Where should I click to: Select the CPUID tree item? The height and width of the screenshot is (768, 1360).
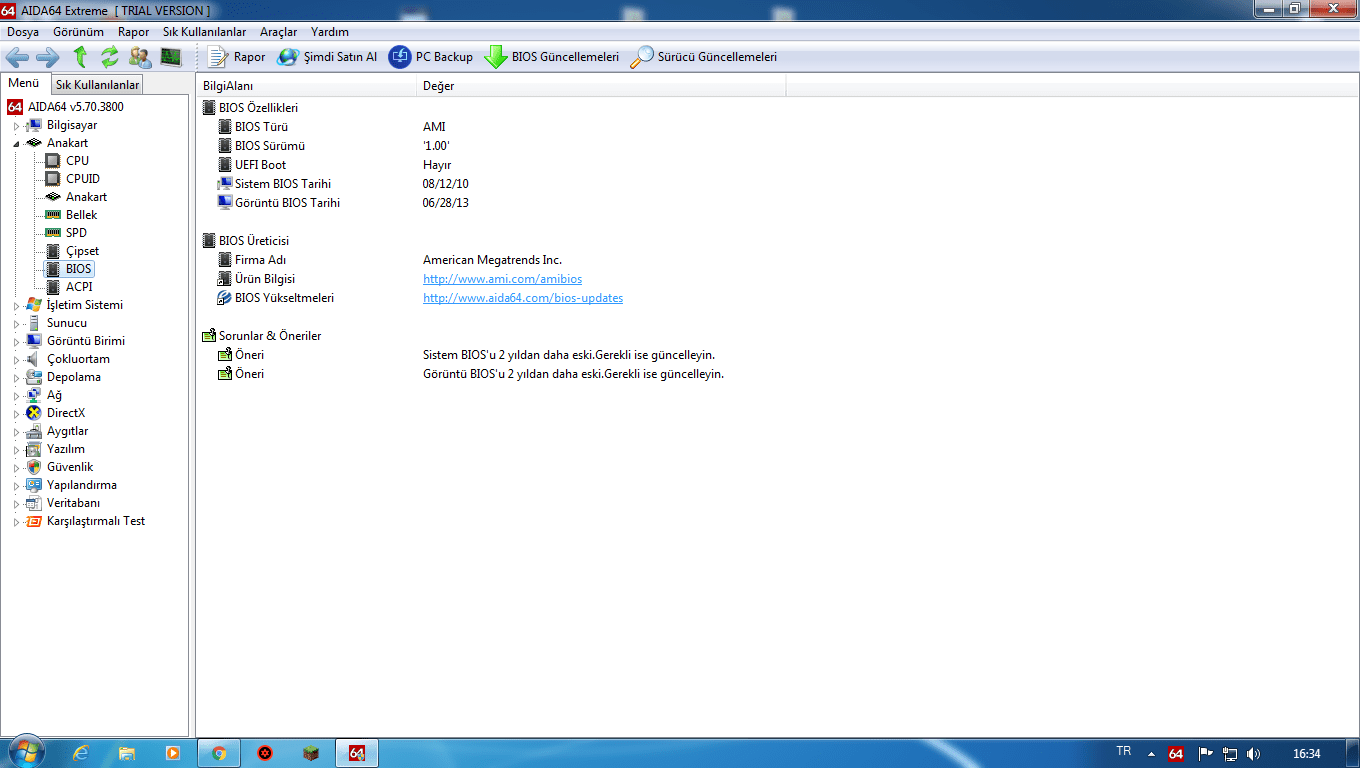pyautogui.click(x=83, y=179)
